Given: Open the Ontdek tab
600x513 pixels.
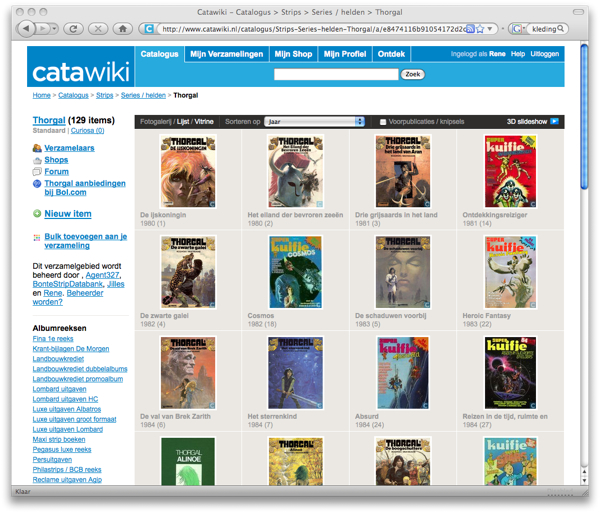Looking at the screenshot, I should 391,54.
